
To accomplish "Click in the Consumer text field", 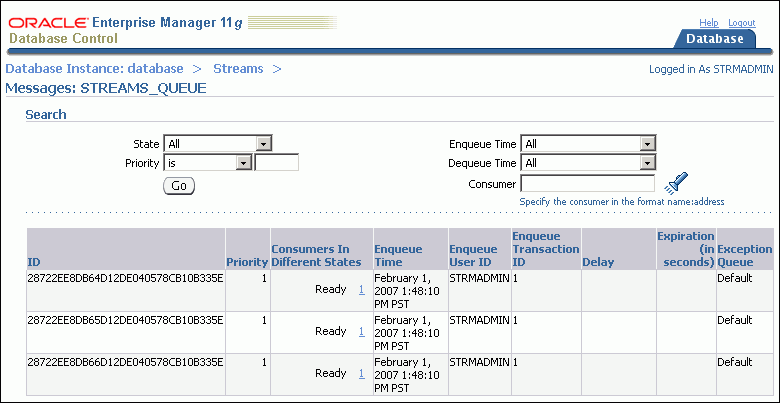I will click(588, 184).
